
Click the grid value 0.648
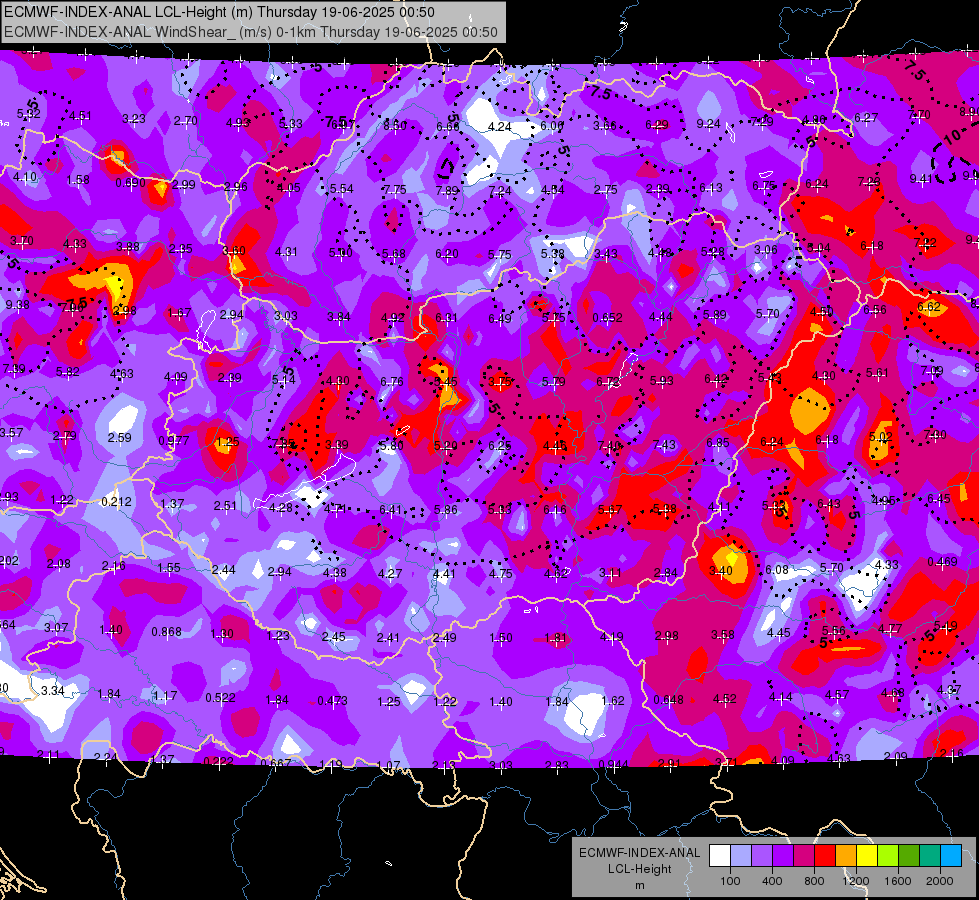pyautogui.click(x=669, y=700)
